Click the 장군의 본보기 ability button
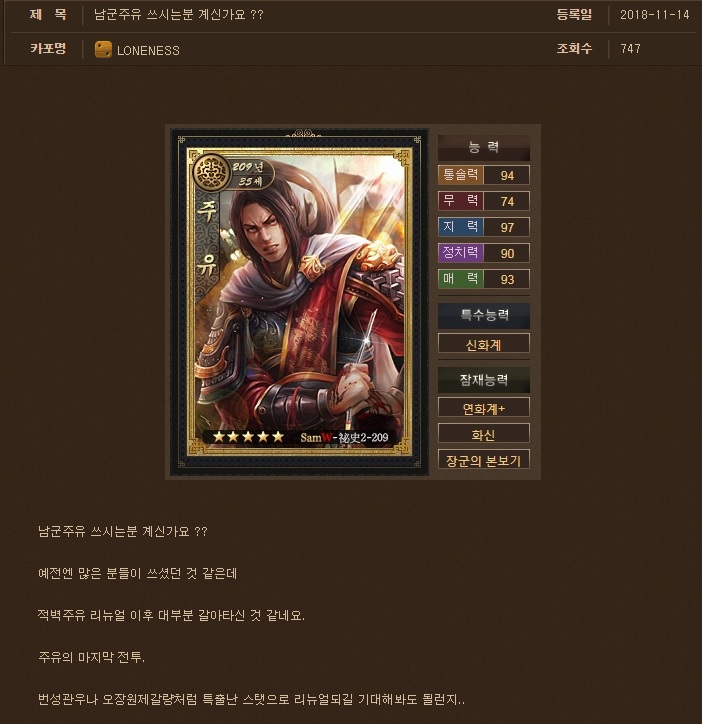Image resolution: width=702 pixels, height=724 pixels. click(x=484, y=460)
